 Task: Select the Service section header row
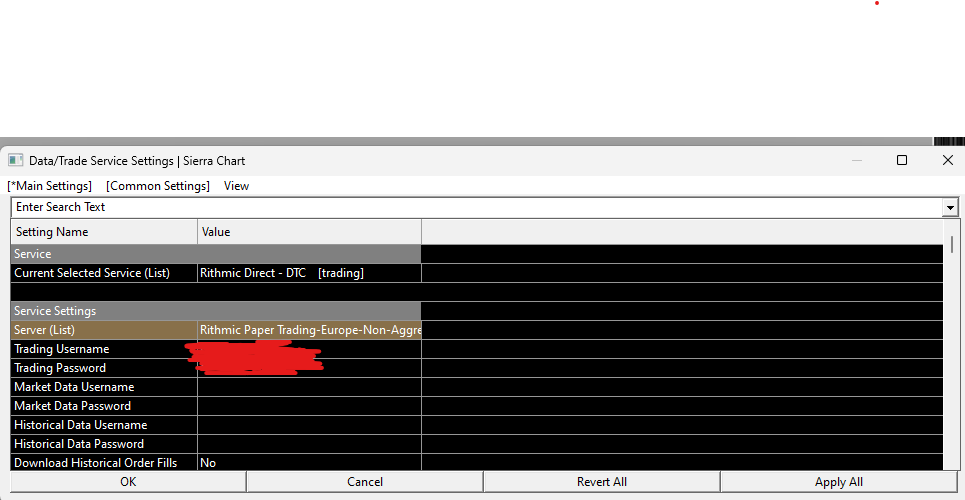(216, 254)
